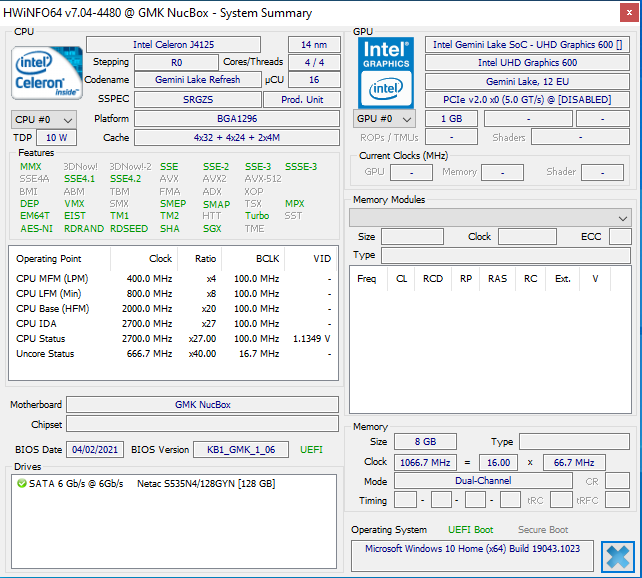
Task: Click the UEFI Boot label
Action: (470, 530)
